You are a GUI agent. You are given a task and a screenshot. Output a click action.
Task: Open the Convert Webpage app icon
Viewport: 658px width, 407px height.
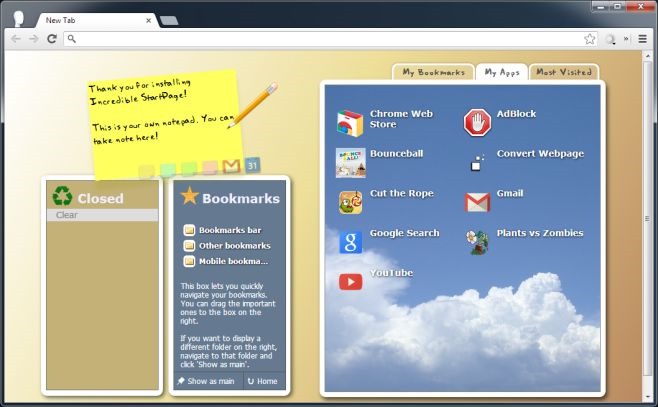tap(477, 163)
